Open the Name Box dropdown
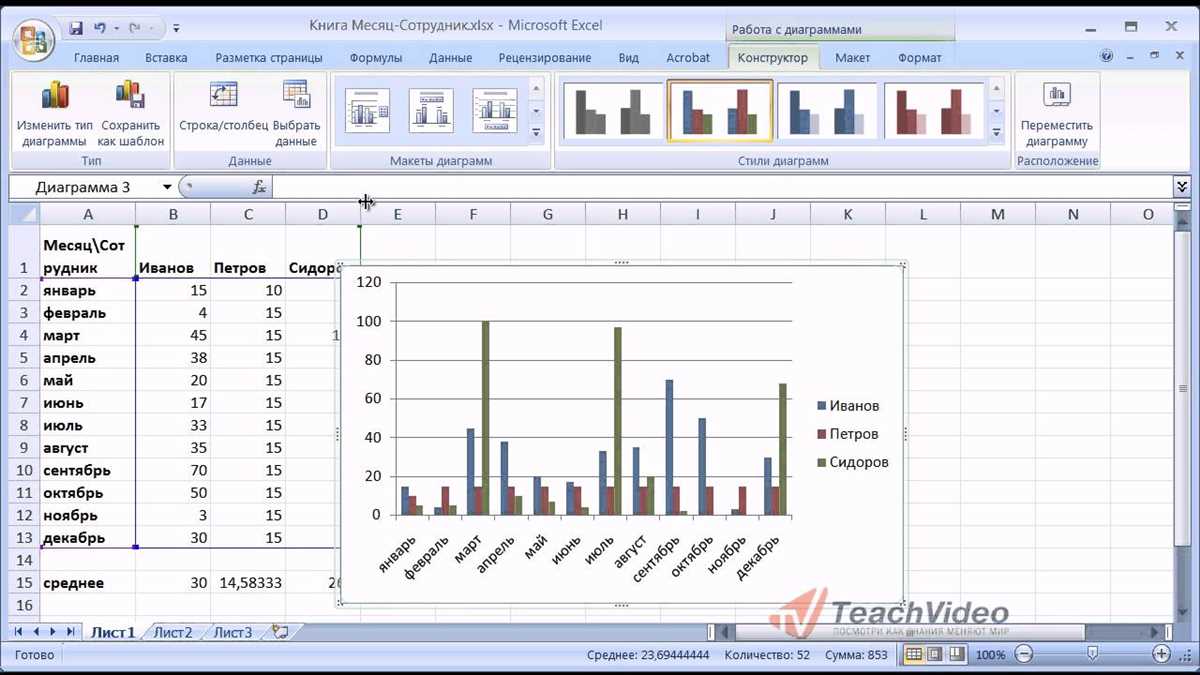 (x=167, y=187)
